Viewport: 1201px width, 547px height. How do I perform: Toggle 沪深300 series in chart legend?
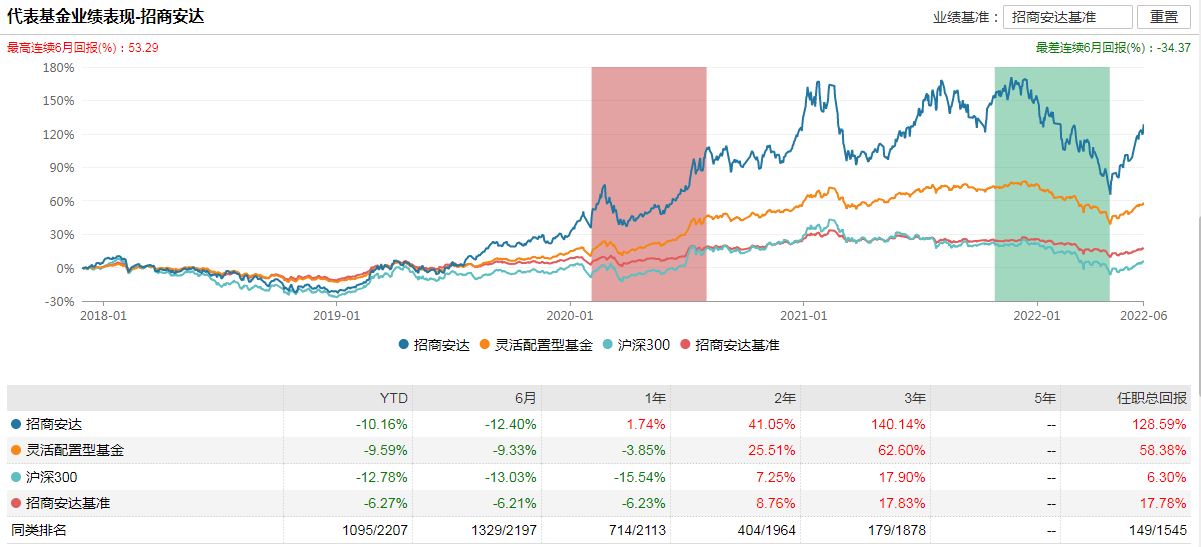tap(638, 345)
